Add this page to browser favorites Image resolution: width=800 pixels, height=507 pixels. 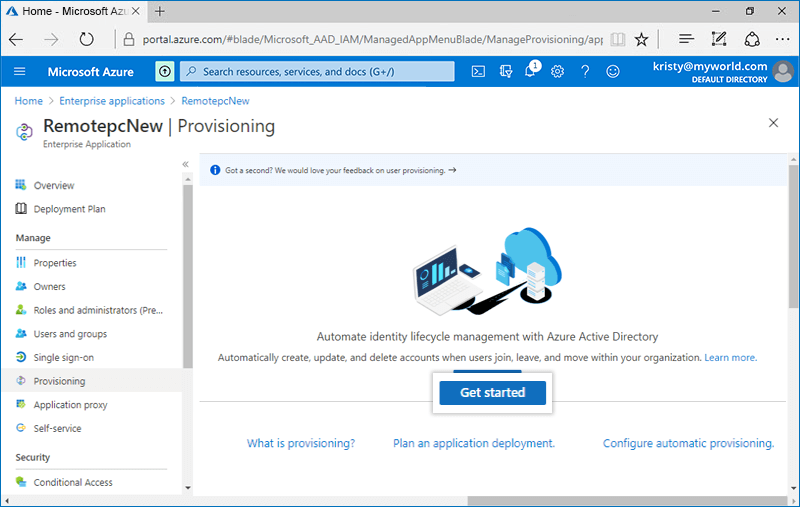coord(642,40)
